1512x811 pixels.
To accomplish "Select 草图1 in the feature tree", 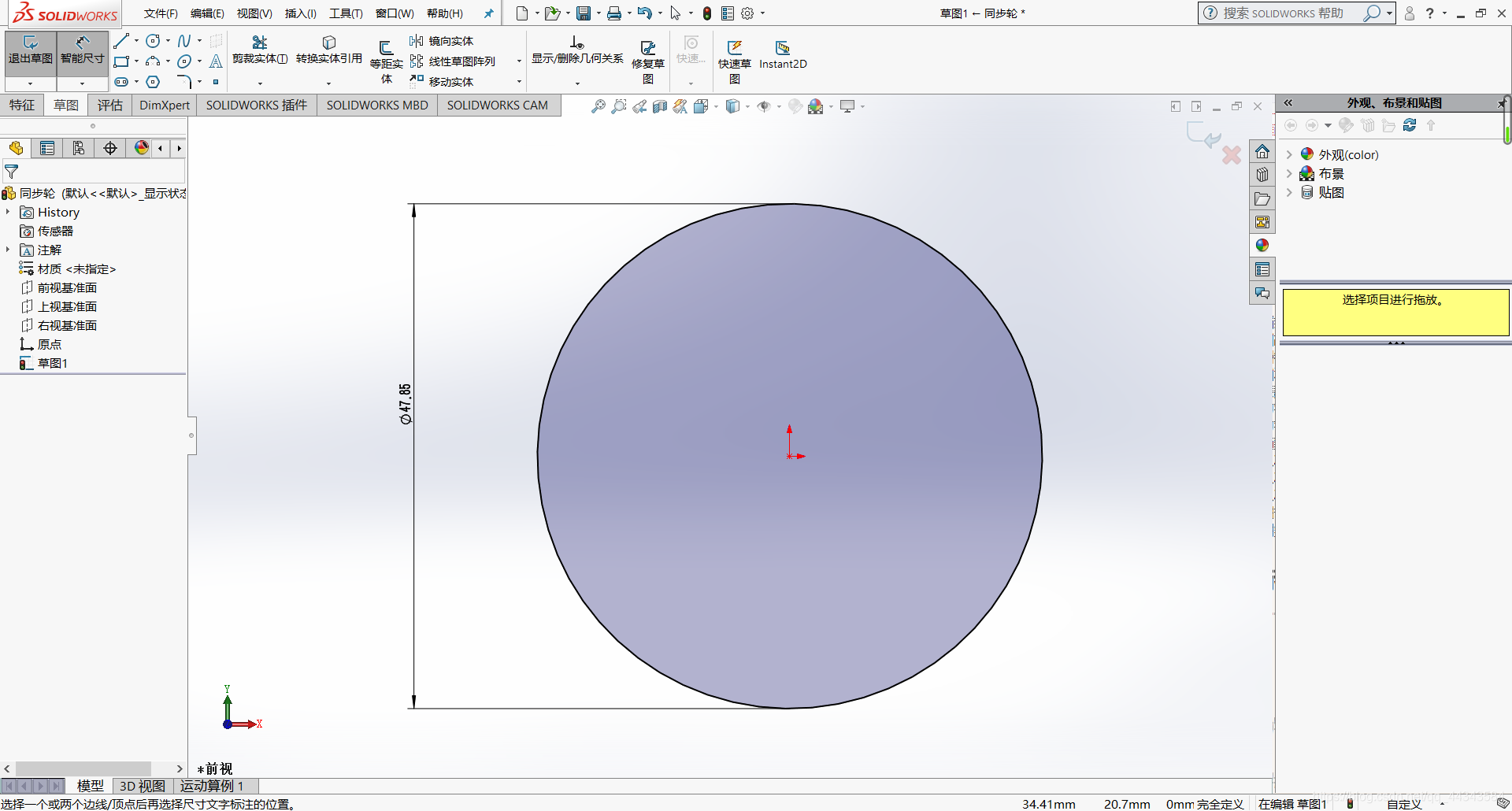I will pos(52,363).
